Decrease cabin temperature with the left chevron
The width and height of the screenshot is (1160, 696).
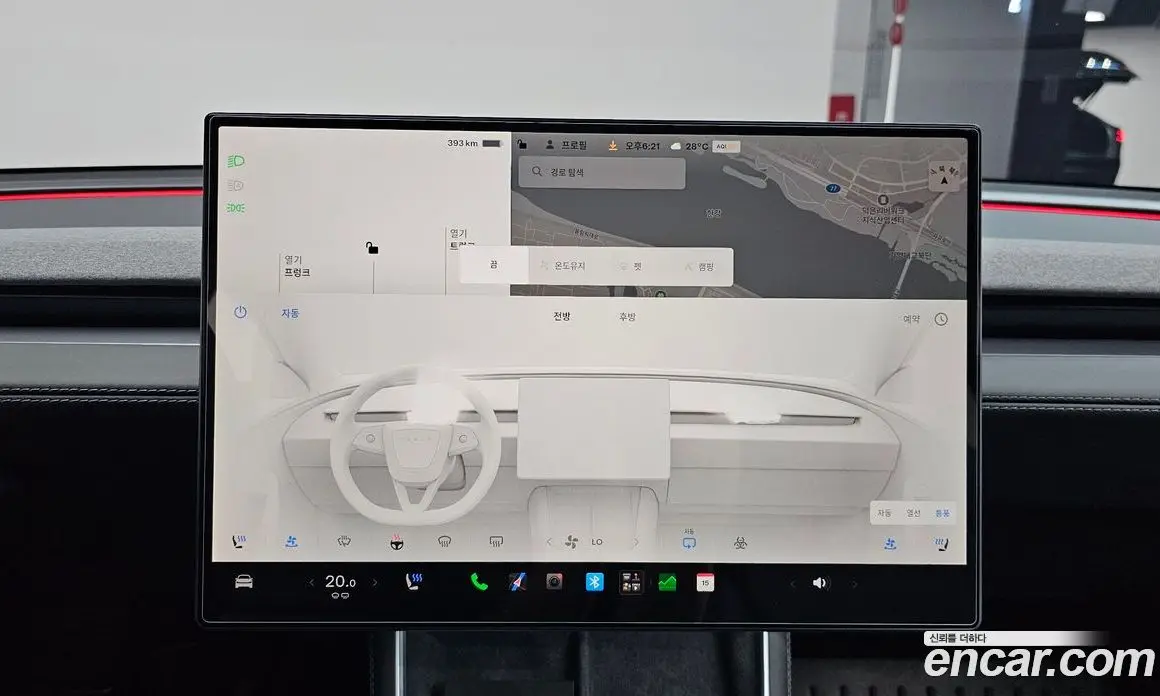(311, 583)
